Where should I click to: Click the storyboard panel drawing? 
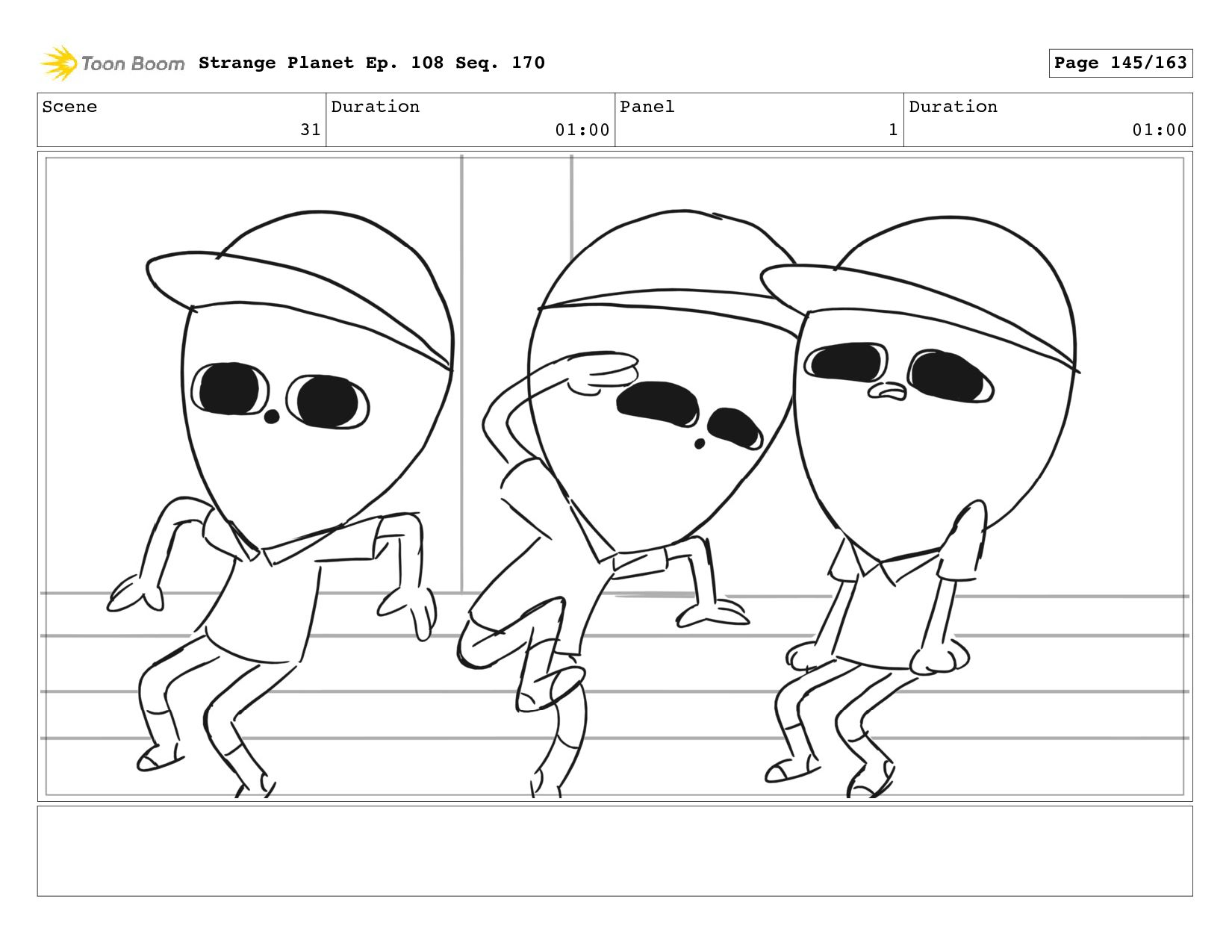(x=615, y=476)
